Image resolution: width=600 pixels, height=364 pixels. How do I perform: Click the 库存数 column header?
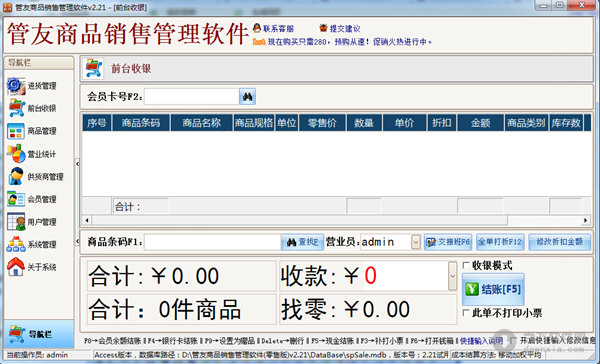coord(566,122)
